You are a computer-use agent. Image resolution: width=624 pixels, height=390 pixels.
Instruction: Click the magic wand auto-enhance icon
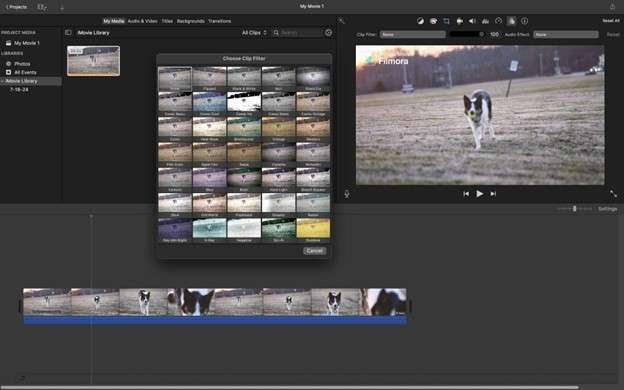pyautogui.click(x=341, y=21)
